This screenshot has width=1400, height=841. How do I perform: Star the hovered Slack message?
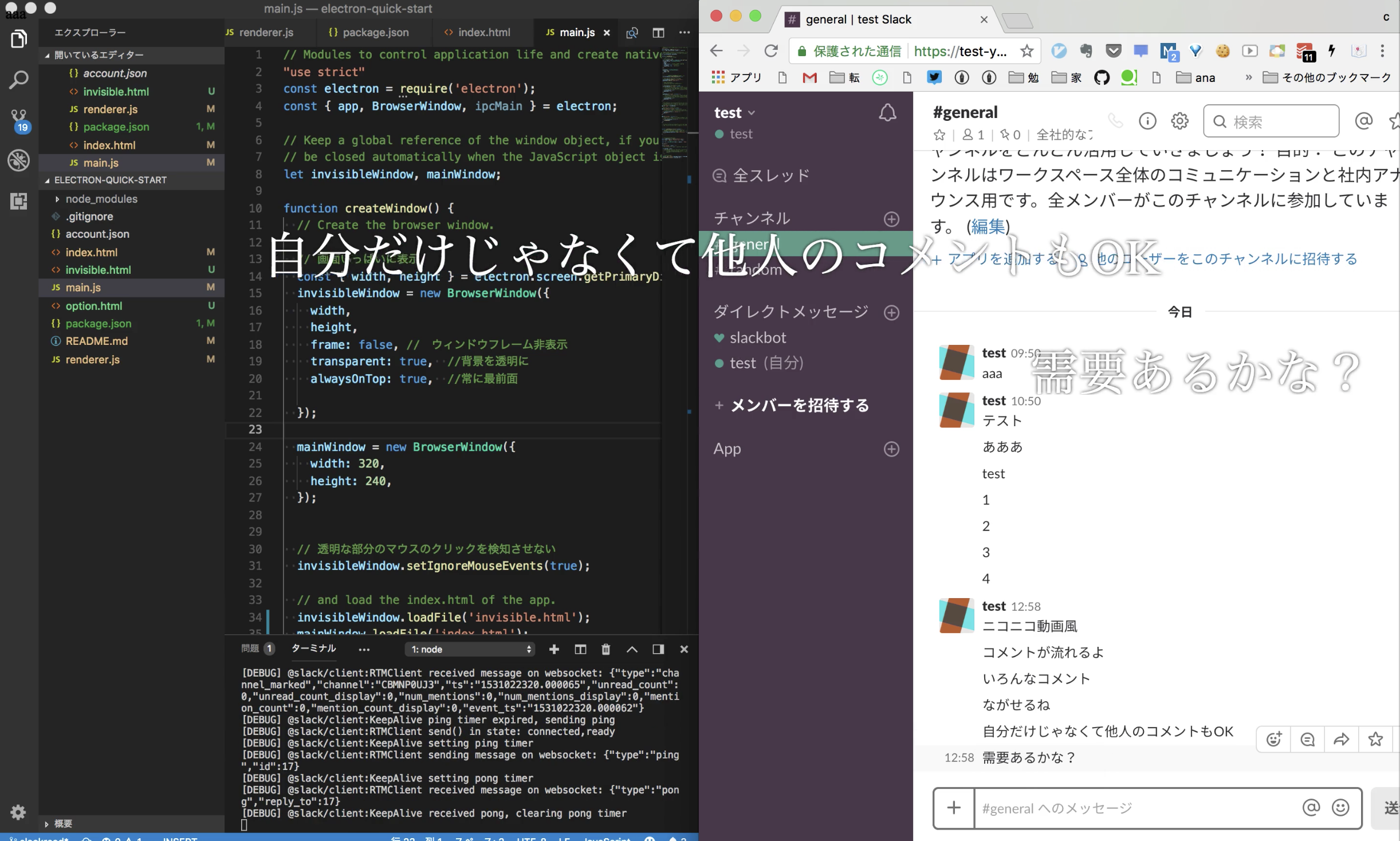tap(1375, 739)
